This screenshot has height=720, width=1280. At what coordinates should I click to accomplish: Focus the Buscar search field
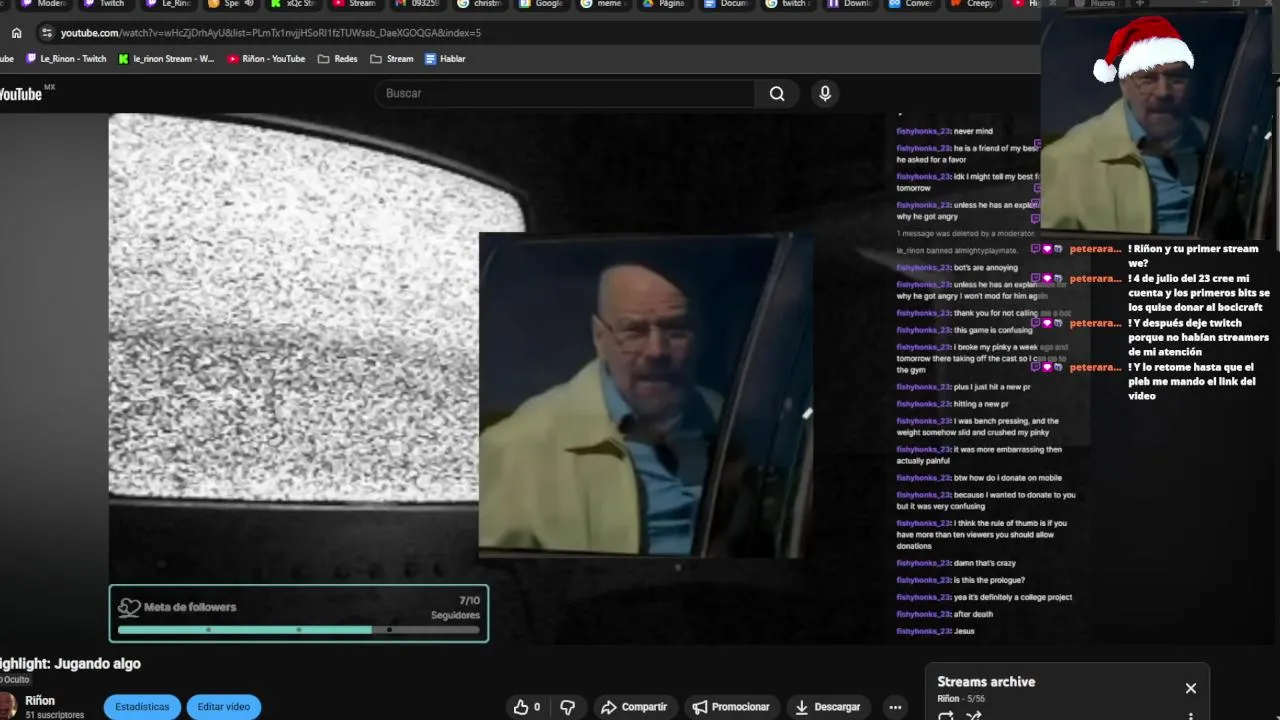[565, 94]
